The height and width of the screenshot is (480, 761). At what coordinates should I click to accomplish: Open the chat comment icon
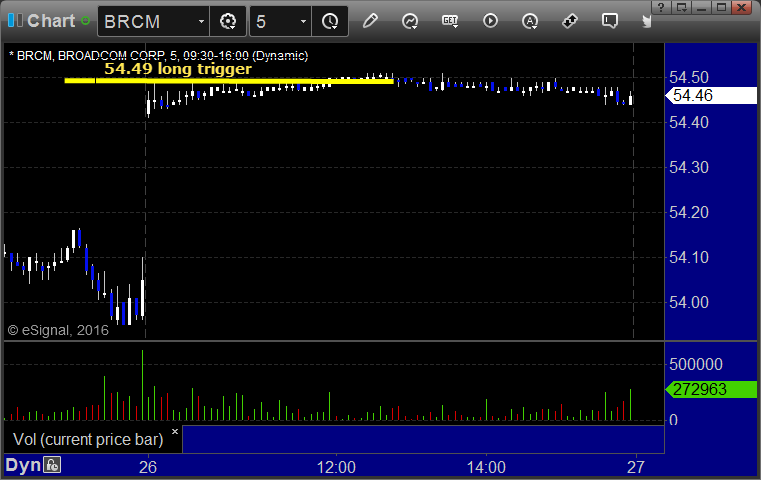coord(610,21)
